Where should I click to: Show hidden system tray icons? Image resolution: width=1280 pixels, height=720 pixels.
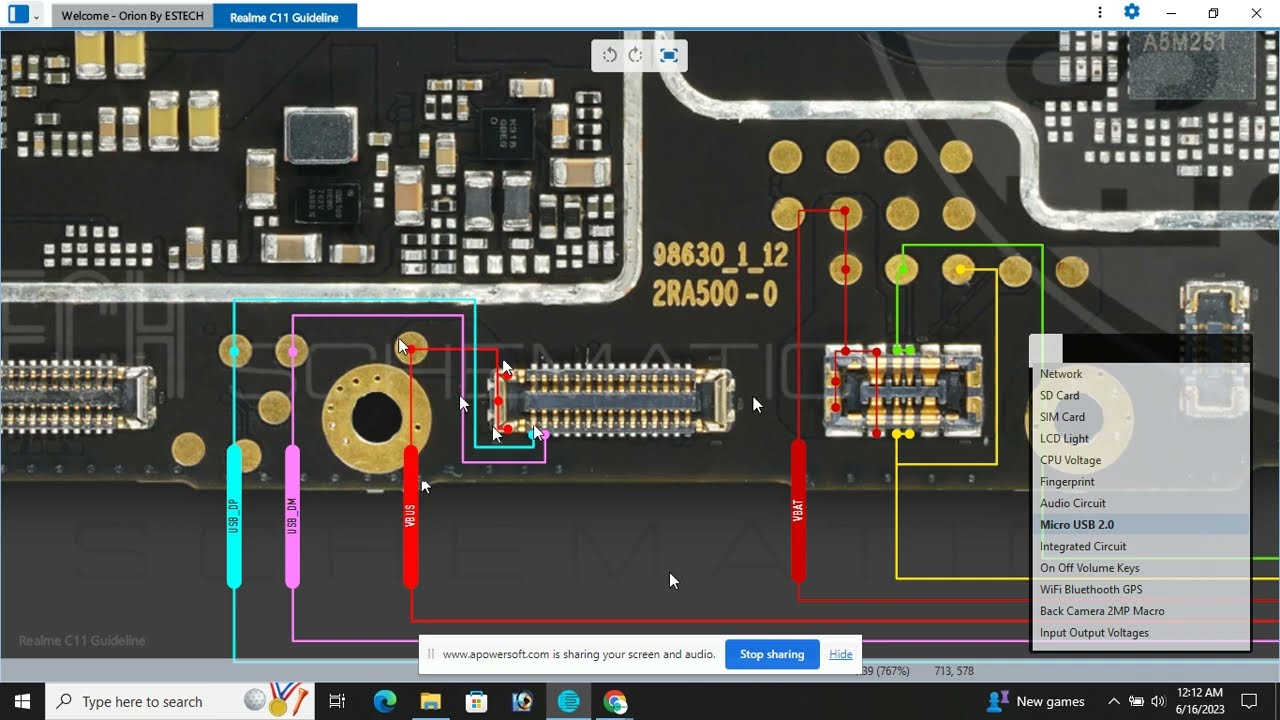point(1114,701)
